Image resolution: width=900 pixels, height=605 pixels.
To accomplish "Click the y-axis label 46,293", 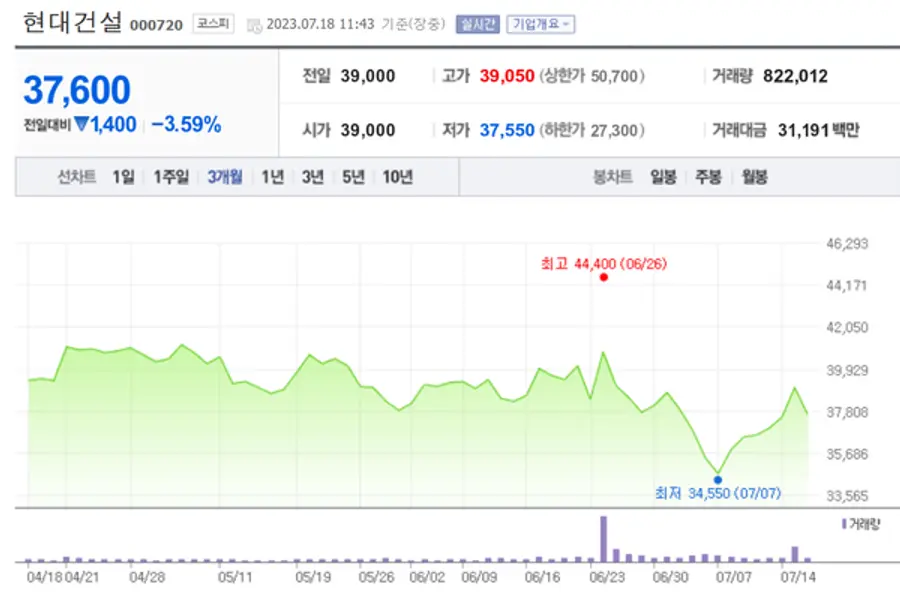I will pos(847,243).
